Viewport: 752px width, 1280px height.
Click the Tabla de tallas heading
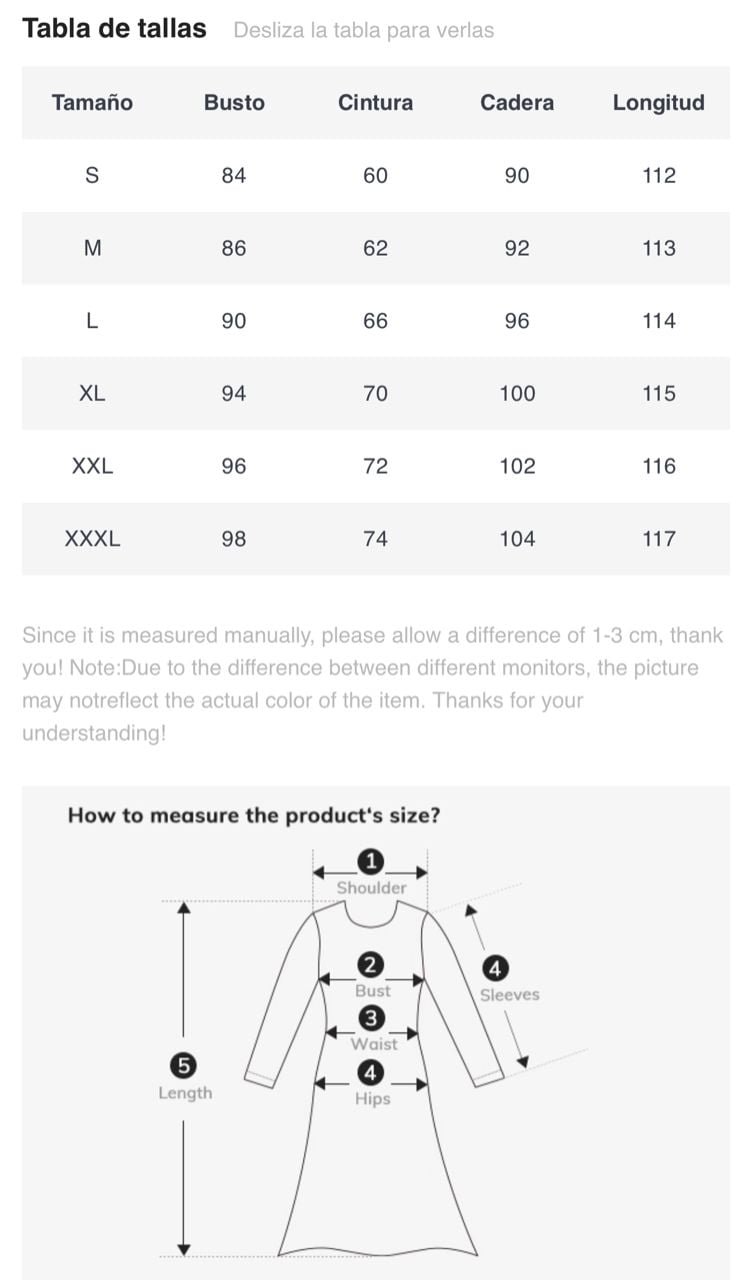114,28
